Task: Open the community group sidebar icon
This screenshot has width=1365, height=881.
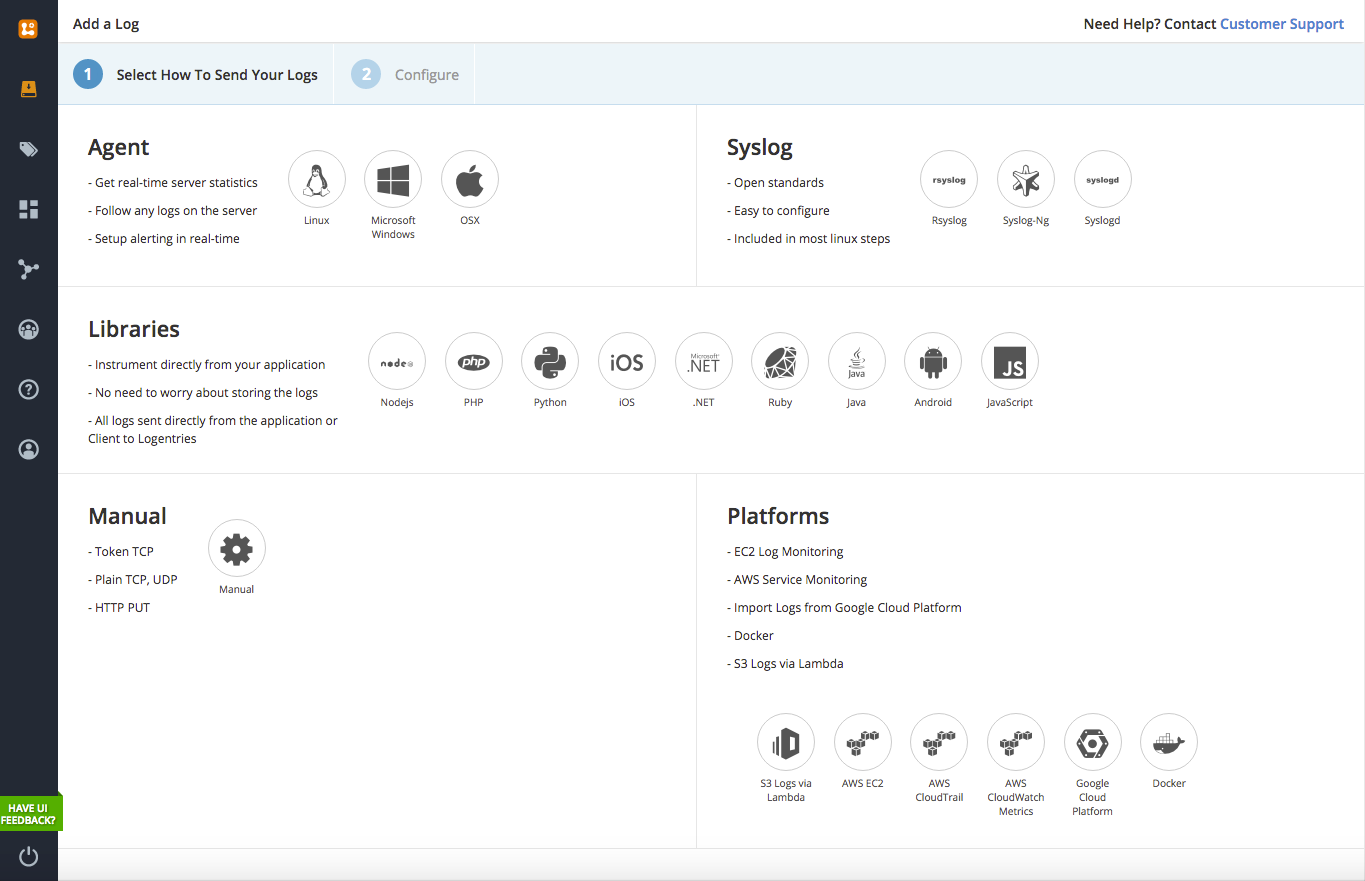Action: pyautogui.click(x=29, y=329)
